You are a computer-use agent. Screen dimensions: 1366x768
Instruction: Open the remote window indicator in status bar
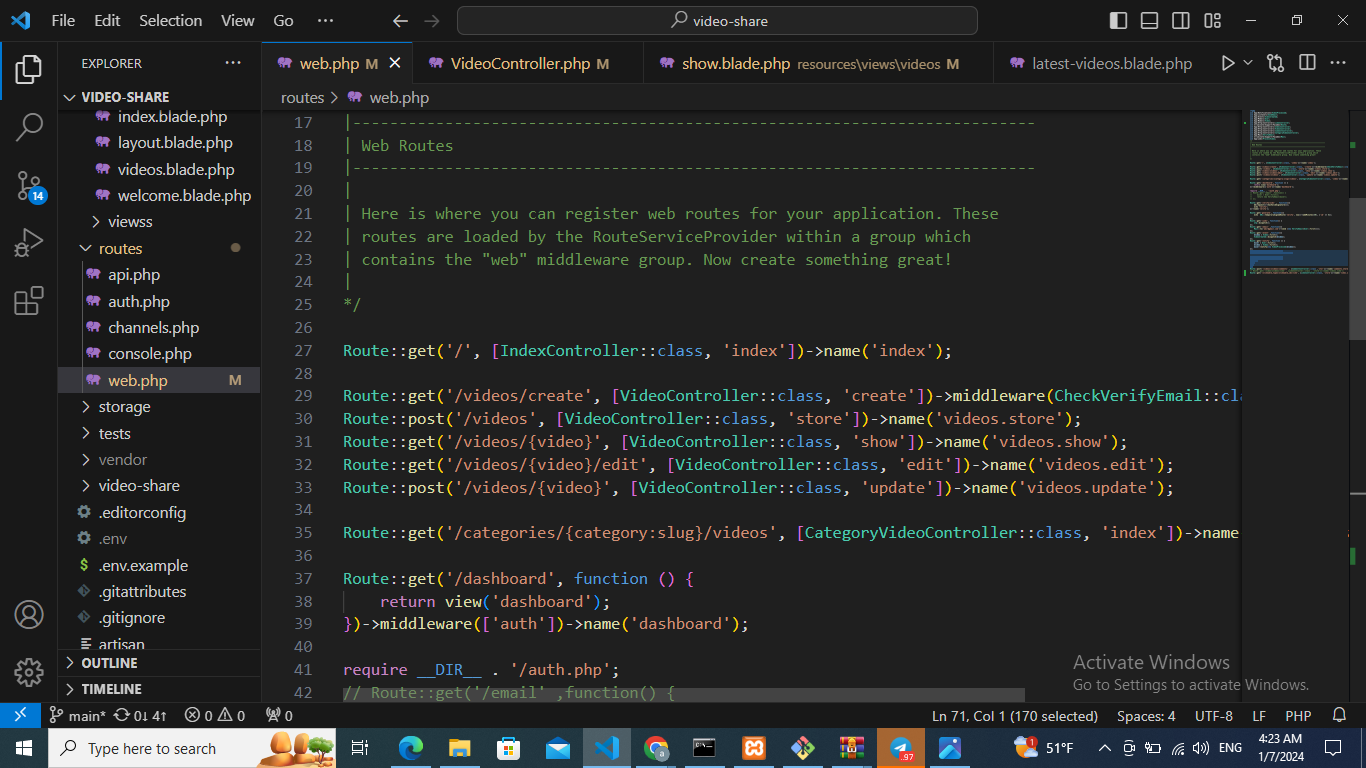(x=20, y=716)
